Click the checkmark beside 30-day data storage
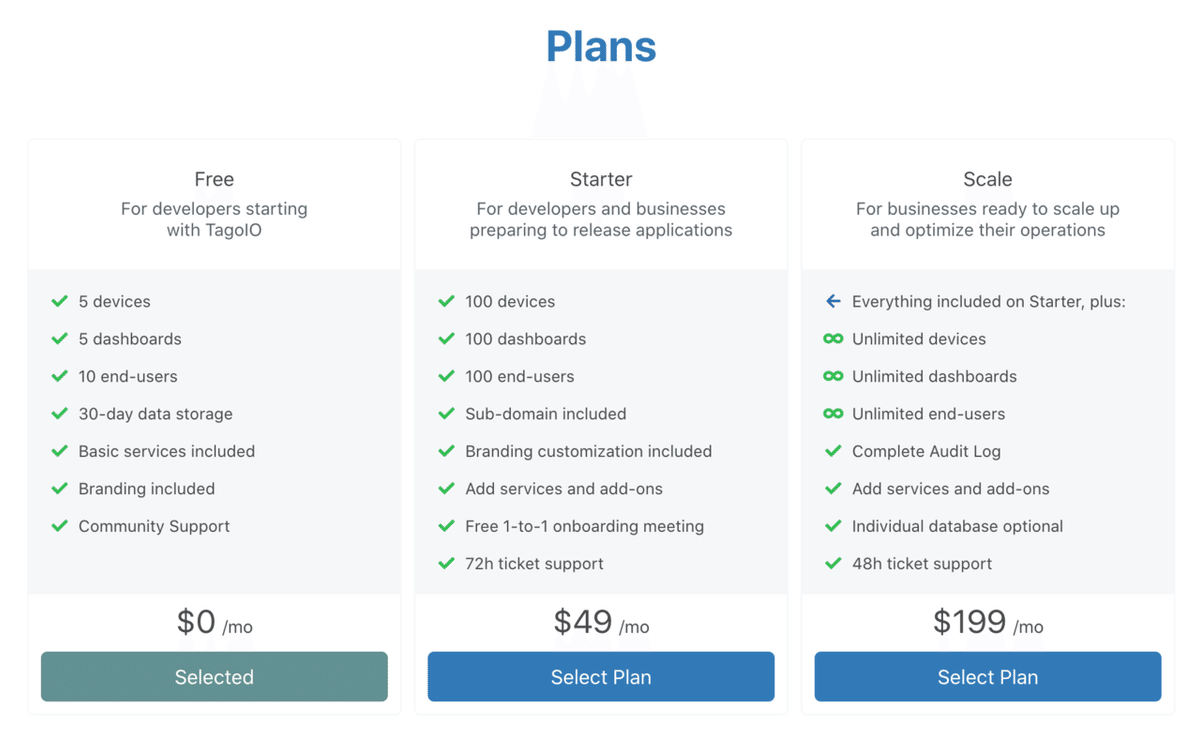Screen dimensions: 1200x739 click(x=60, y=414)
